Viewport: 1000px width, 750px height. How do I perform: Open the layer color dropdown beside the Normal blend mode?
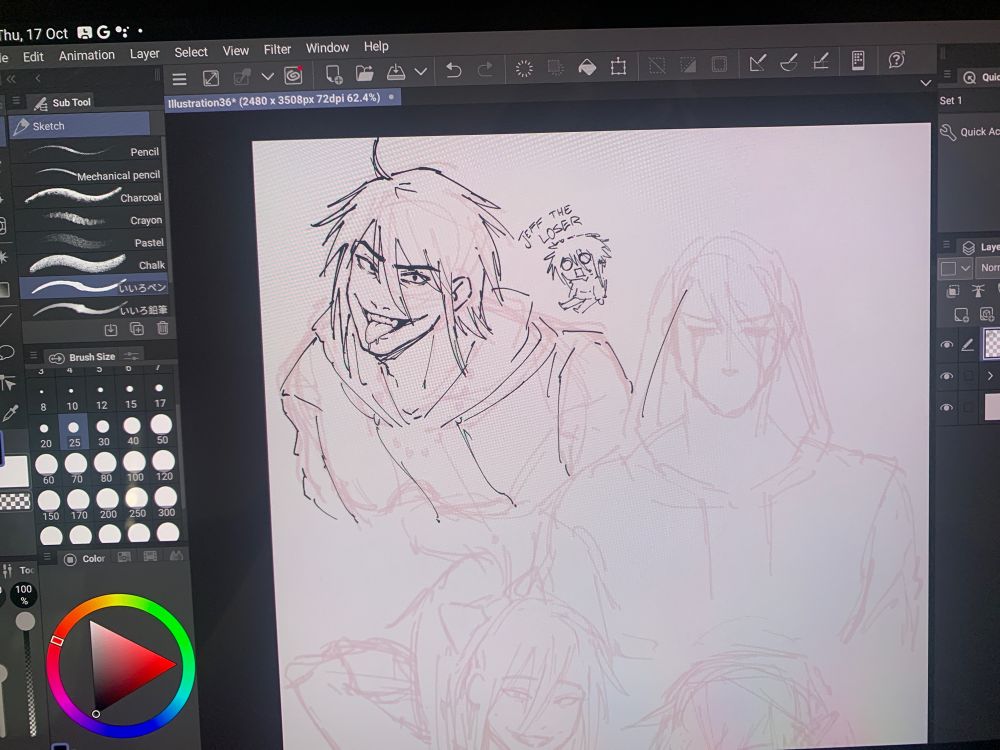point(965,268)
